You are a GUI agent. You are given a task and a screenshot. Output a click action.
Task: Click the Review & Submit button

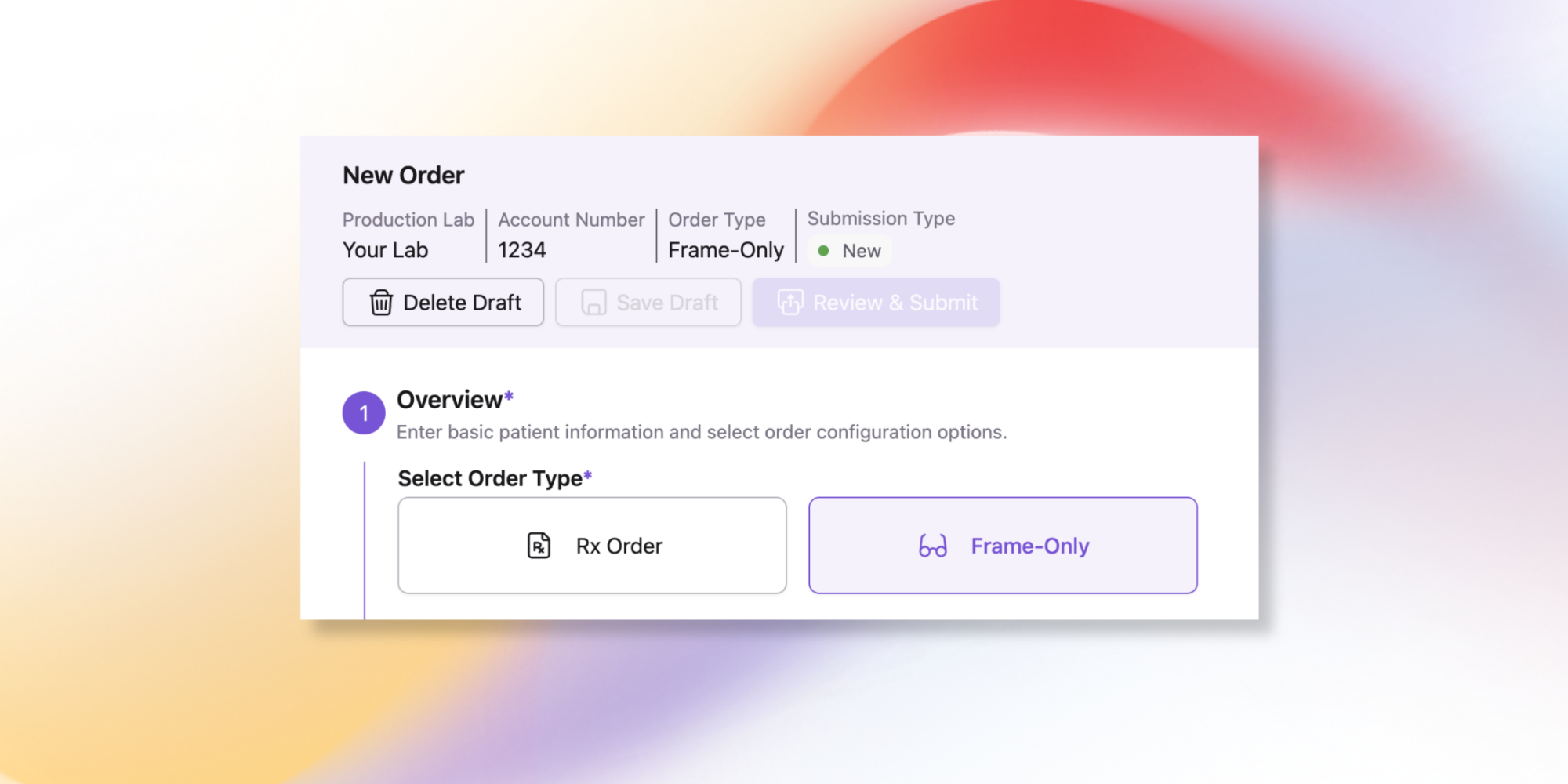pos(876,302)
